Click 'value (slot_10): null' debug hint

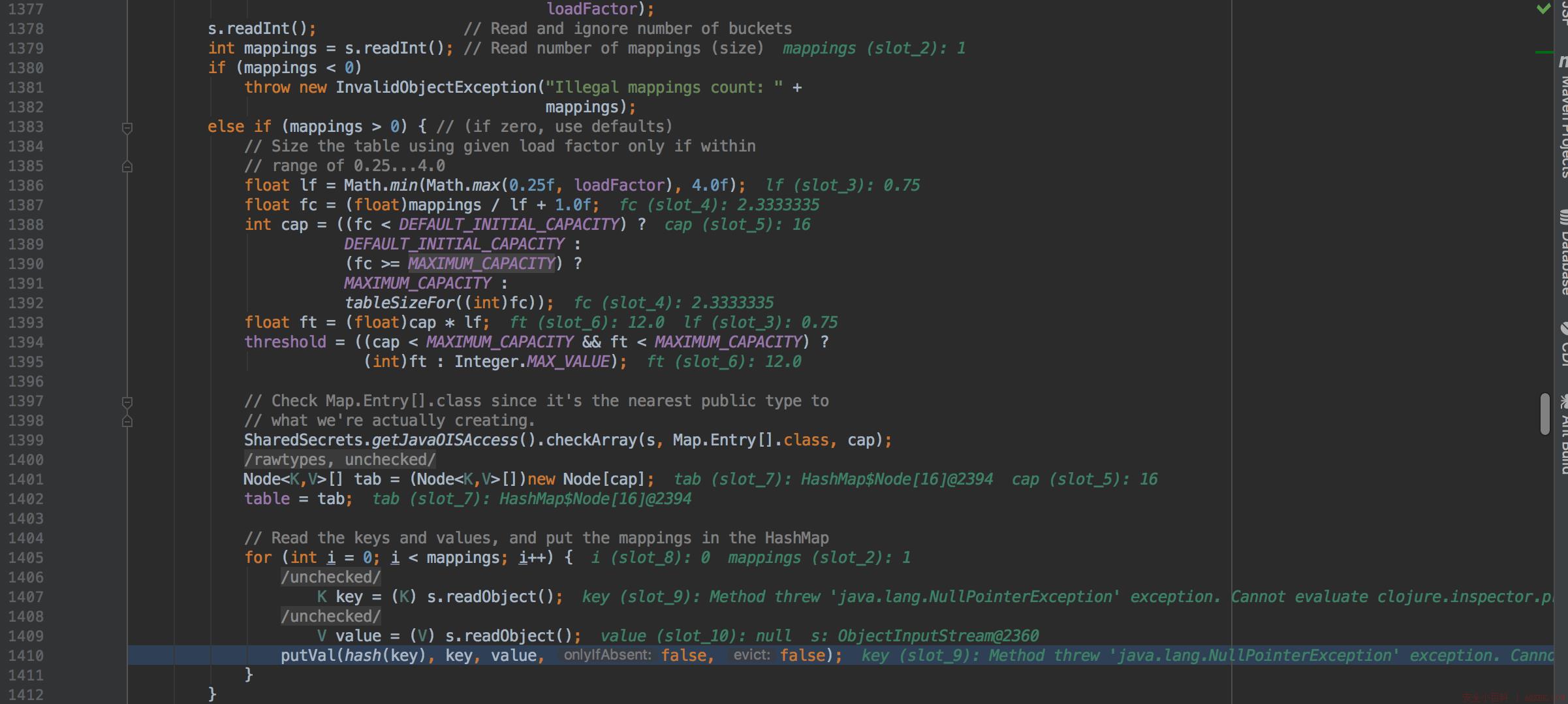pos(696,636)
